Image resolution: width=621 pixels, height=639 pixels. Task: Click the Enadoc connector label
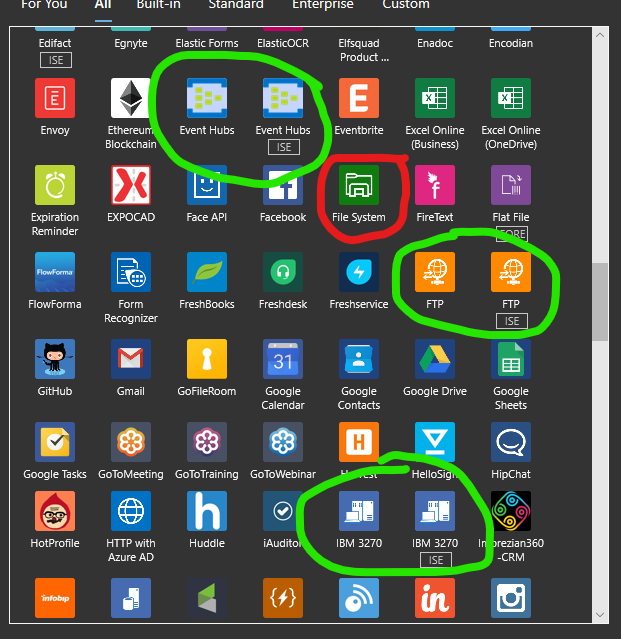[x=435, y=43]
